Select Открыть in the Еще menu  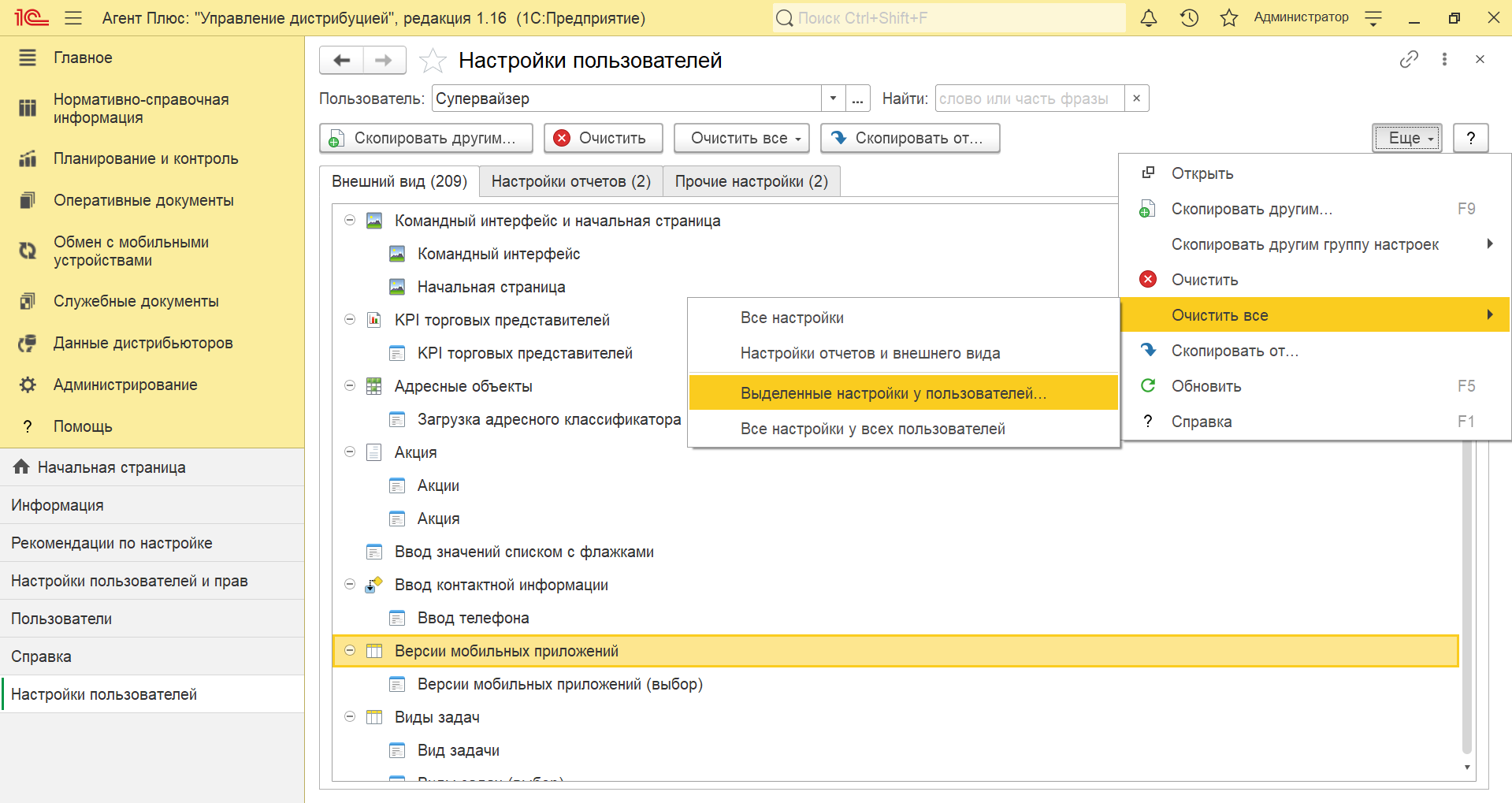click(1315, 173)
